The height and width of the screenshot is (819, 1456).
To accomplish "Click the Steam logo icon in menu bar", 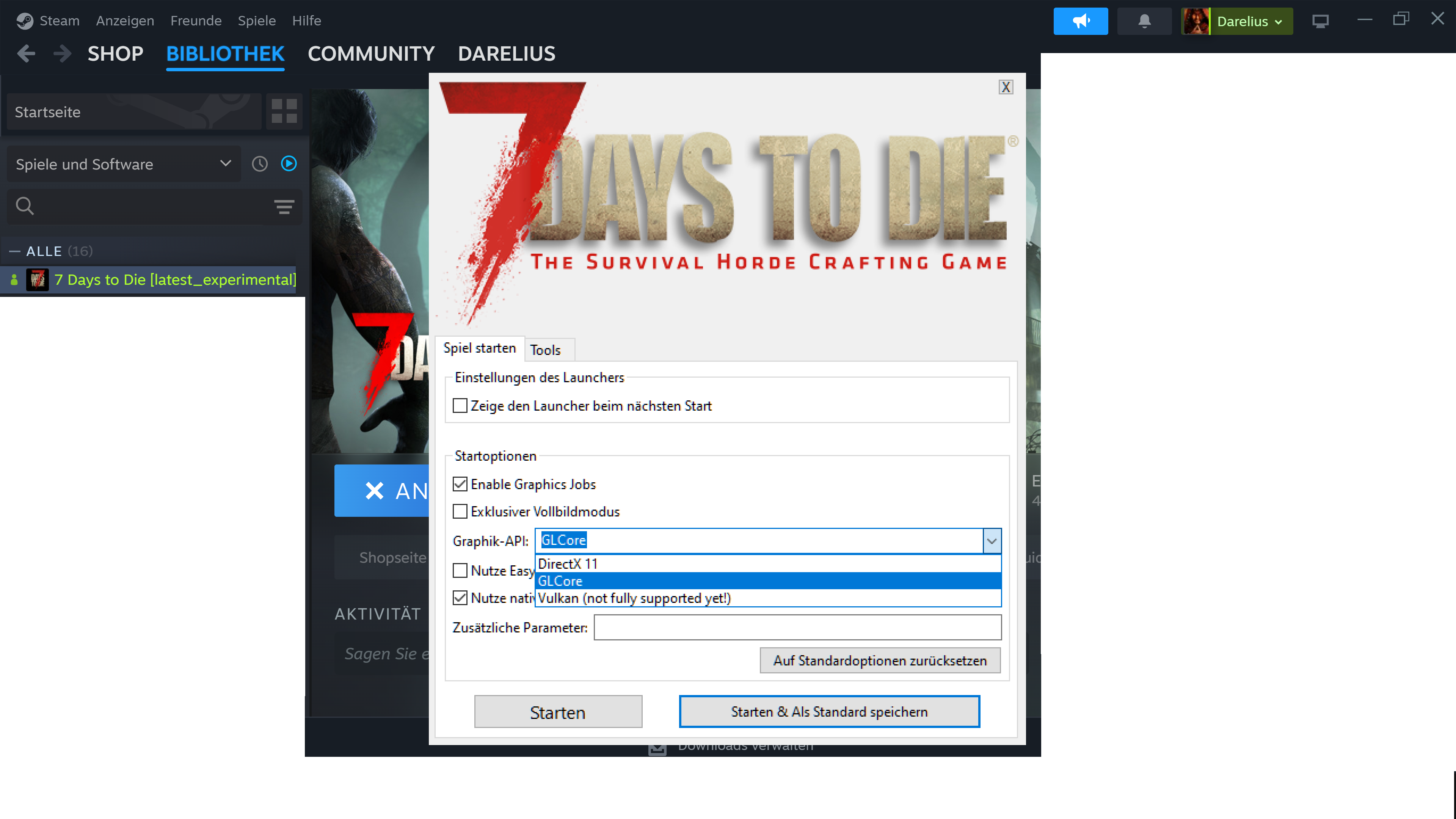I will (24, 21).
